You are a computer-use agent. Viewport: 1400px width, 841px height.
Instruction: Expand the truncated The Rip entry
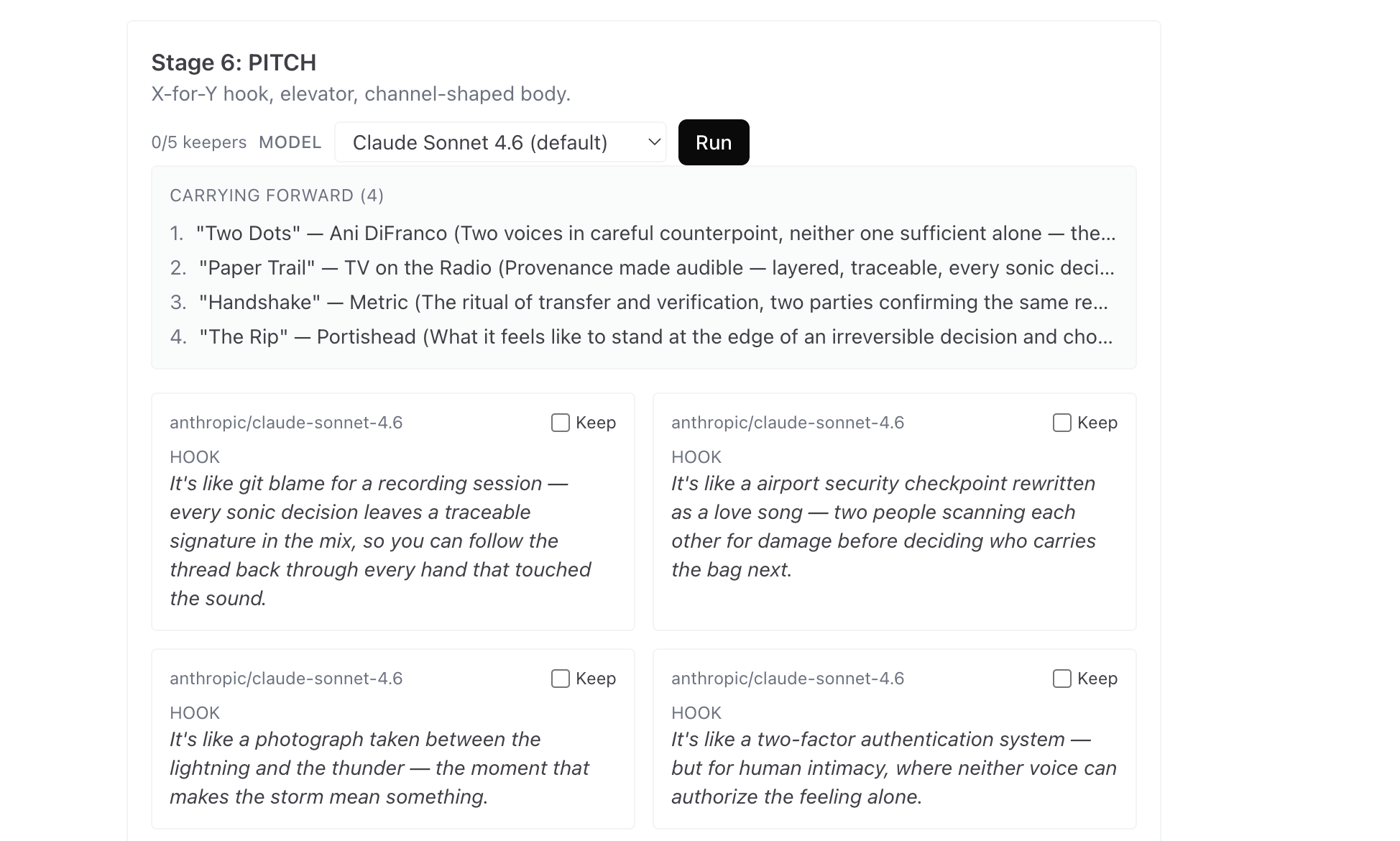click(655, 336)
